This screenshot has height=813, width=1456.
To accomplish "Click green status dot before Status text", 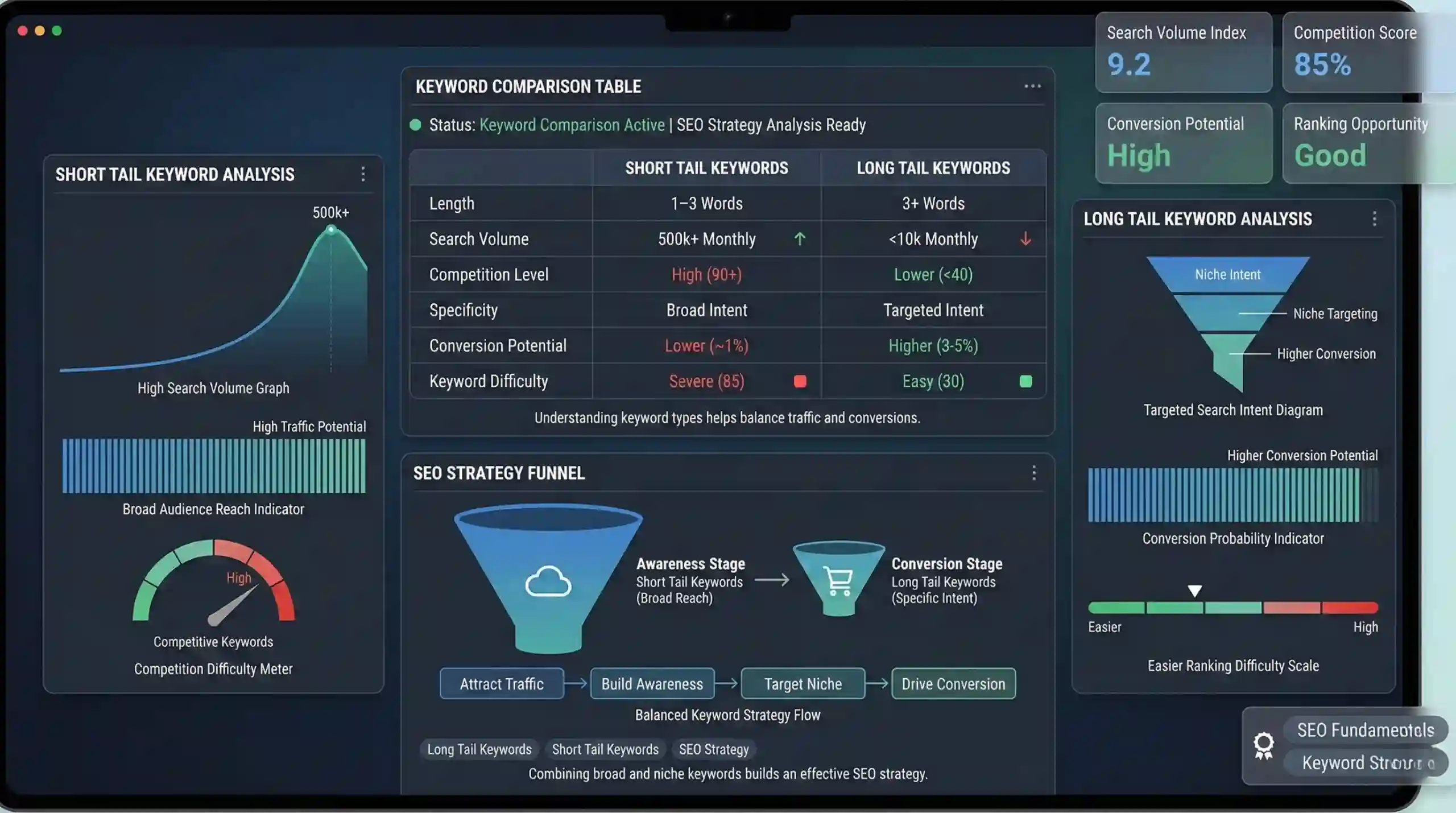I will tap(415, 125).
